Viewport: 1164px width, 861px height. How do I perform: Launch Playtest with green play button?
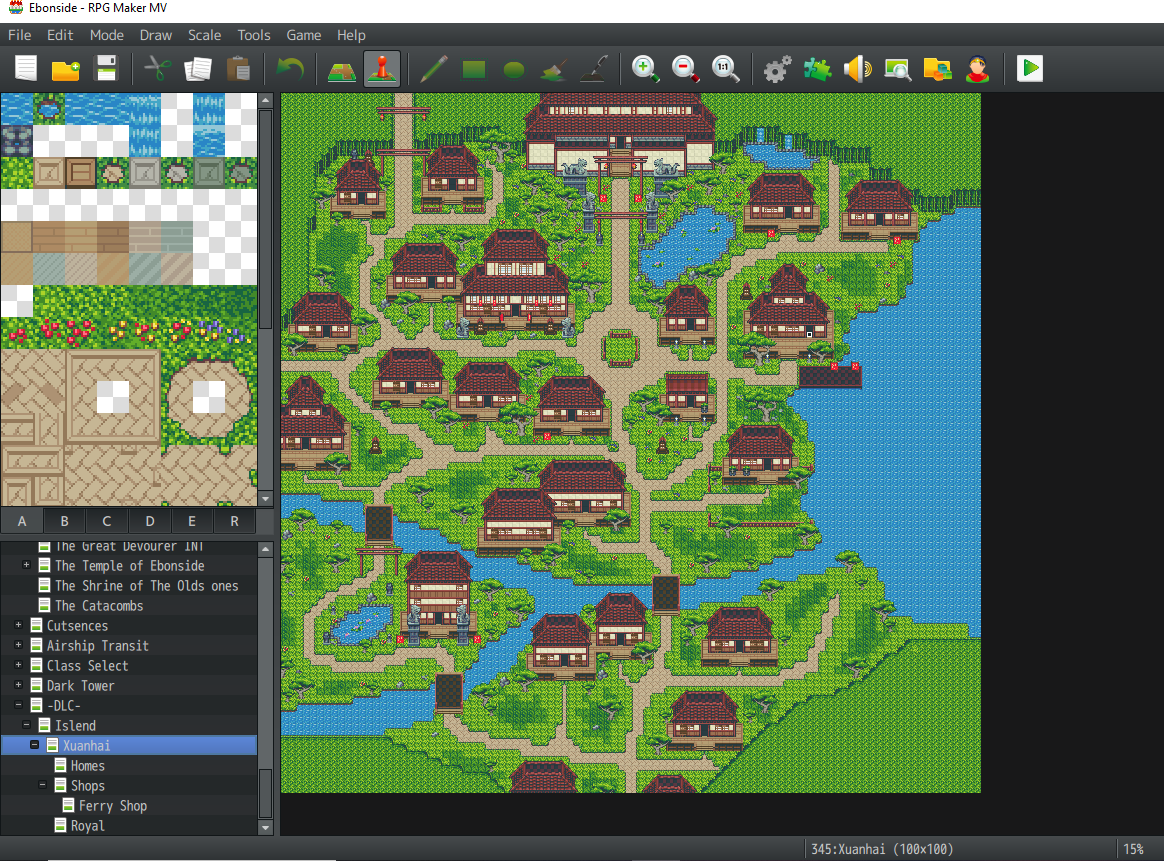click(x=1029, y=69)
